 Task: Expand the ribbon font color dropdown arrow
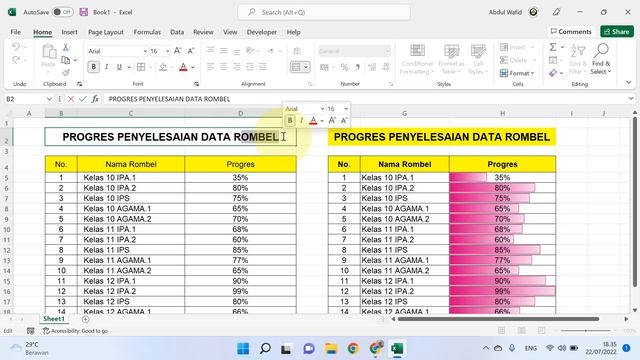pyautogui.click(x=193, y=67)
